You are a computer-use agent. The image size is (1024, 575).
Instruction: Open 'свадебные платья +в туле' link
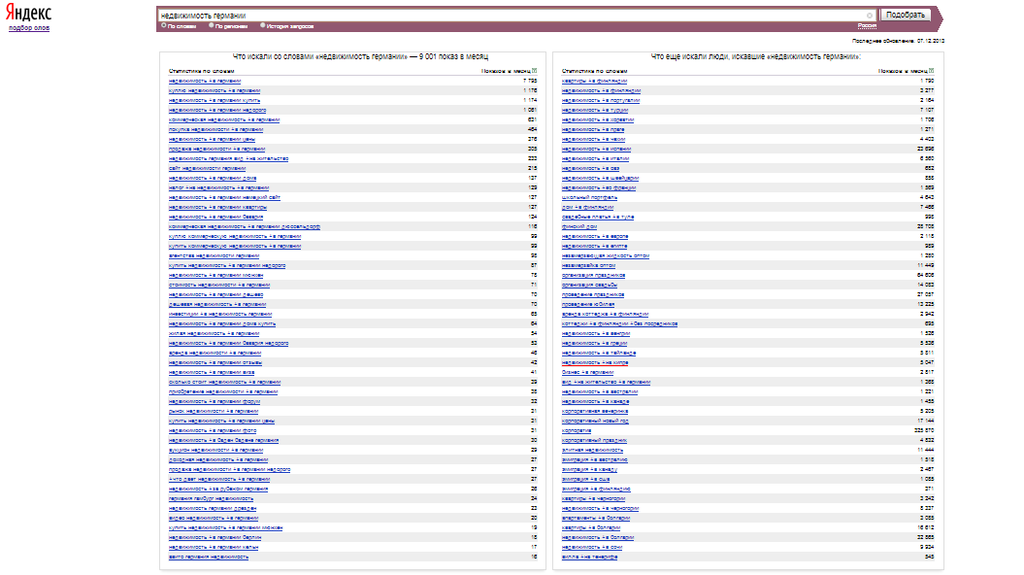click(x=598, y=217)
